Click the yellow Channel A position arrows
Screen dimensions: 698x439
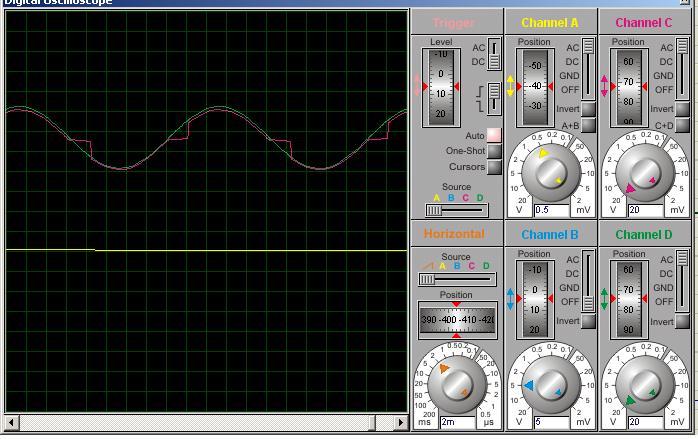click(511, 86)
